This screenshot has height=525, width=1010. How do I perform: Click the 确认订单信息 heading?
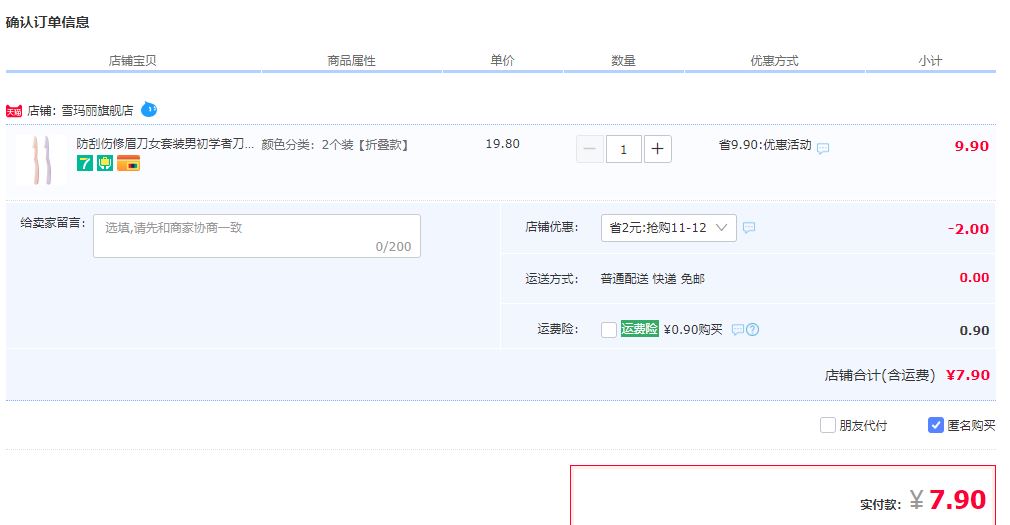(48, 23)
